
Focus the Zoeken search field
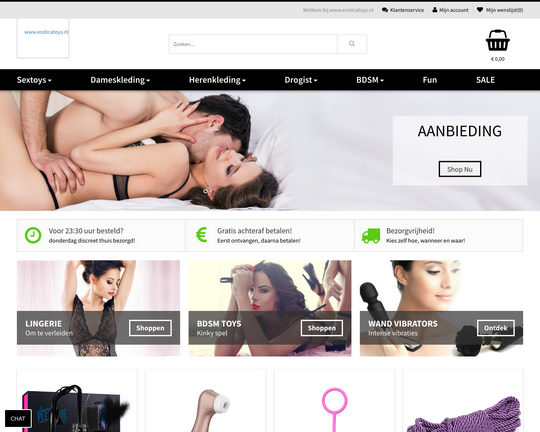(253, 44)
